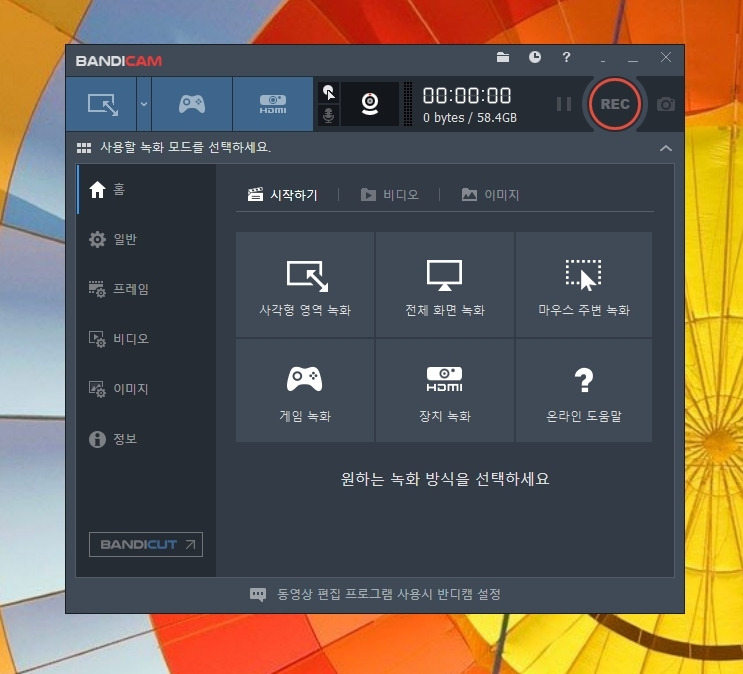Viewport: 743px width, 674px height.
Task: Open 온라인 도움말 tile
Action: click(x=584, y=391)
